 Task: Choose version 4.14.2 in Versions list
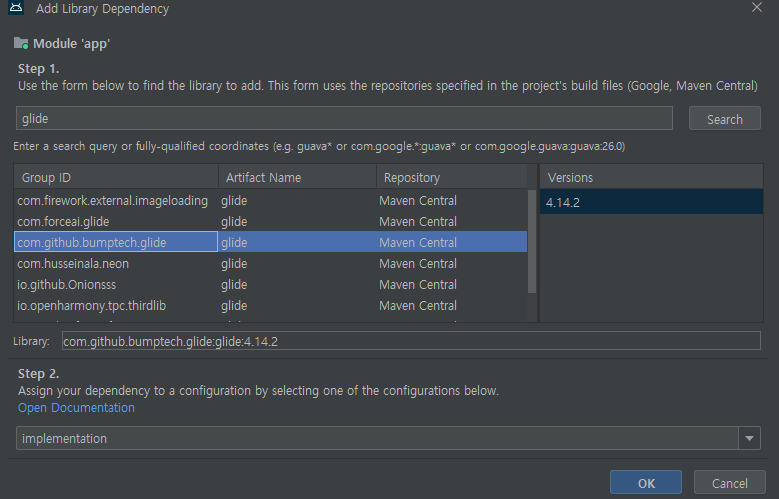[x=651, y=202]
